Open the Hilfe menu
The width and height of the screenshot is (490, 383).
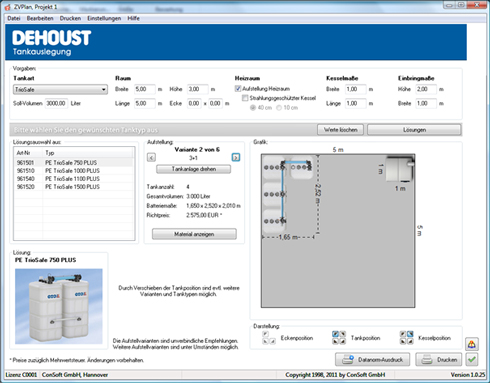pyautogui.click(x=133, y=18)
